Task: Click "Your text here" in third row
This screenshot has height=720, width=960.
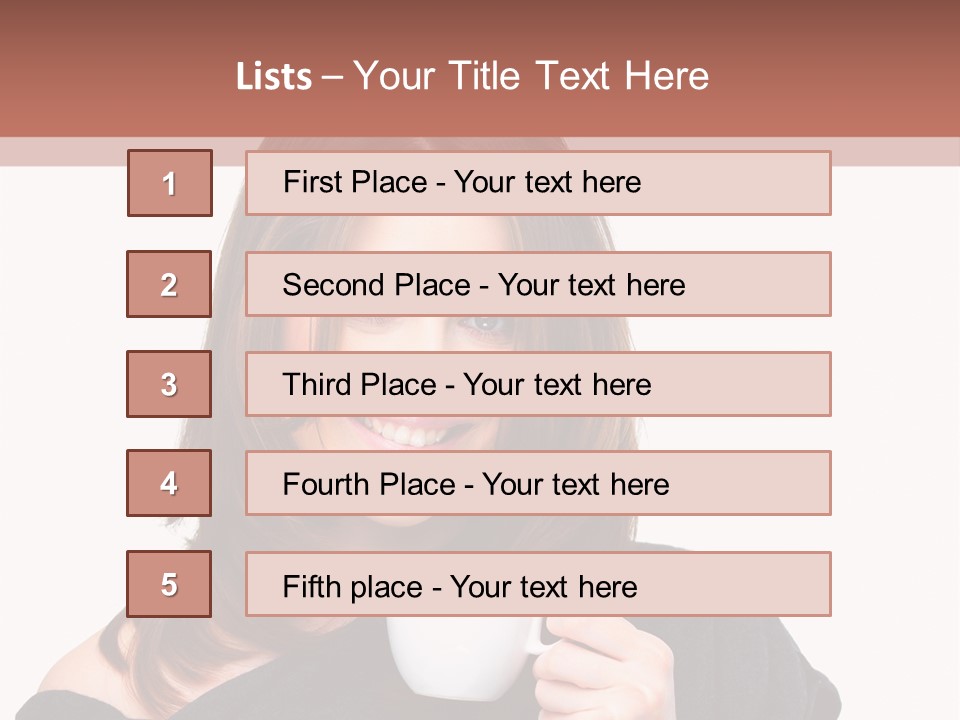Action: (557, 385)
